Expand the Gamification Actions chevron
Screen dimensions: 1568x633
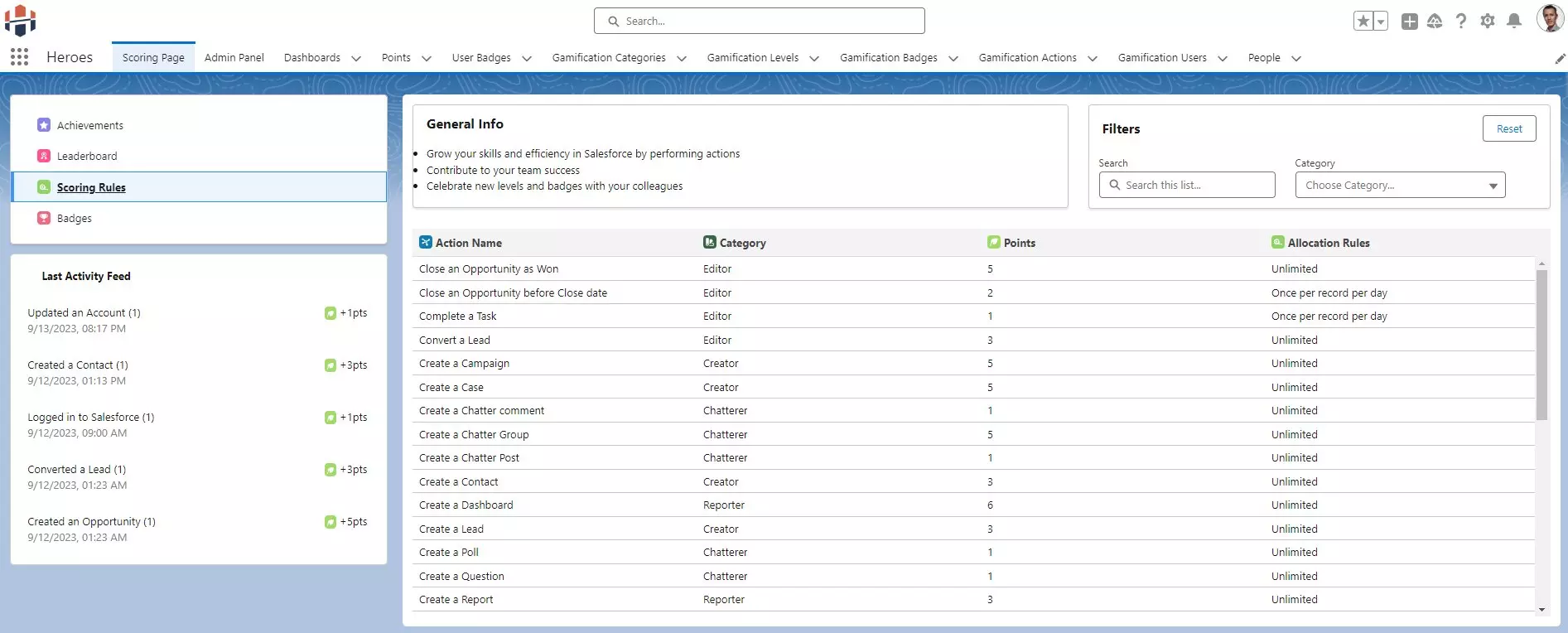tap(1093, 59)
